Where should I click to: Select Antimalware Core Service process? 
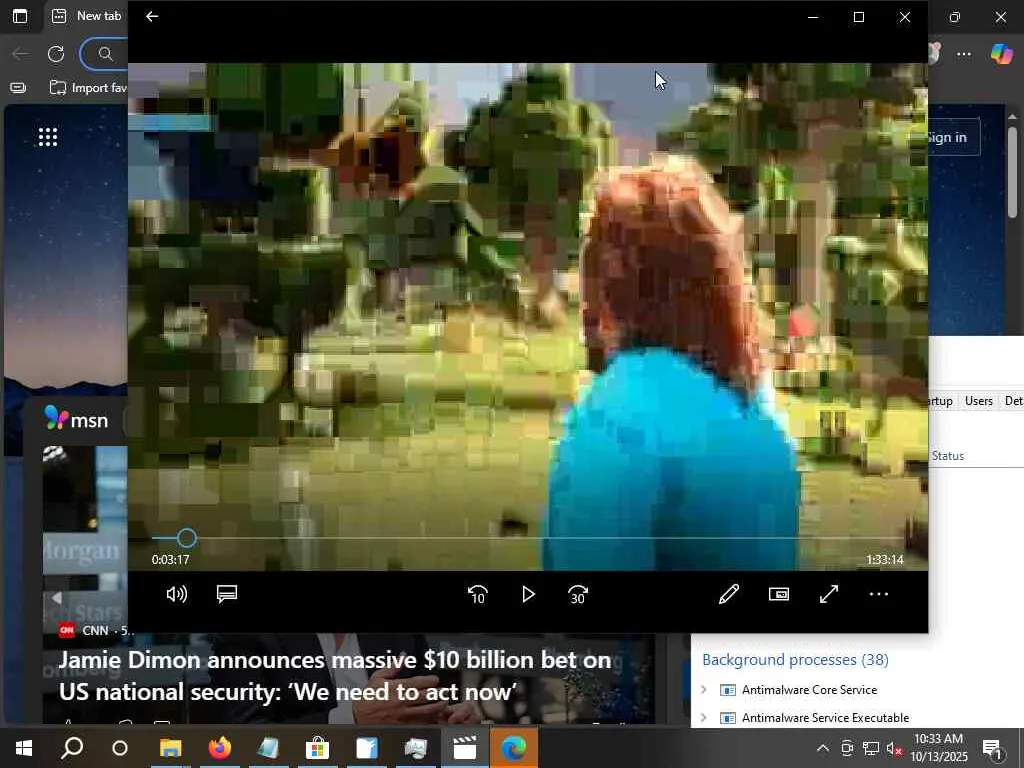pyautogui.click(x=809, y=690)
